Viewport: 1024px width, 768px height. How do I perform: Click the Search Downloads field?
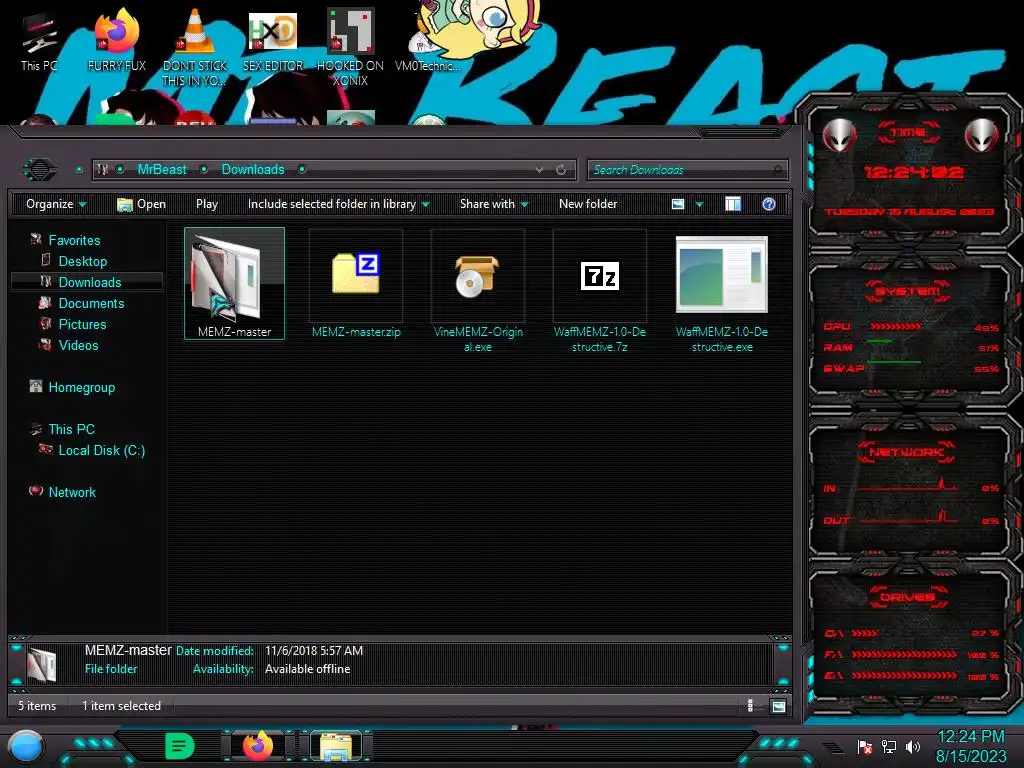coord(688,170)
